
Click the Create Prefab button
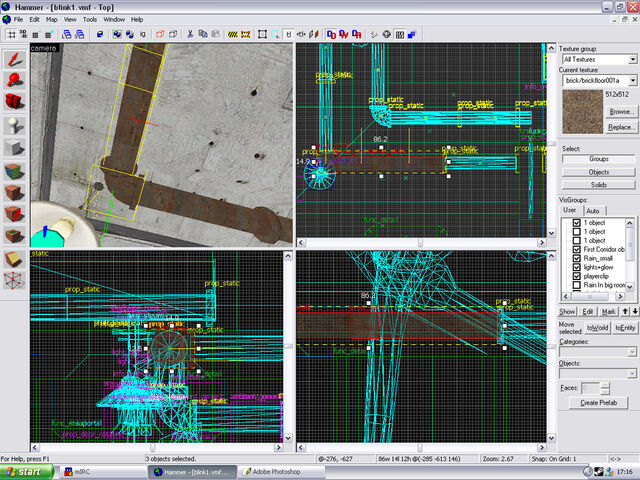pyautogui.click(x=599, y=403)
